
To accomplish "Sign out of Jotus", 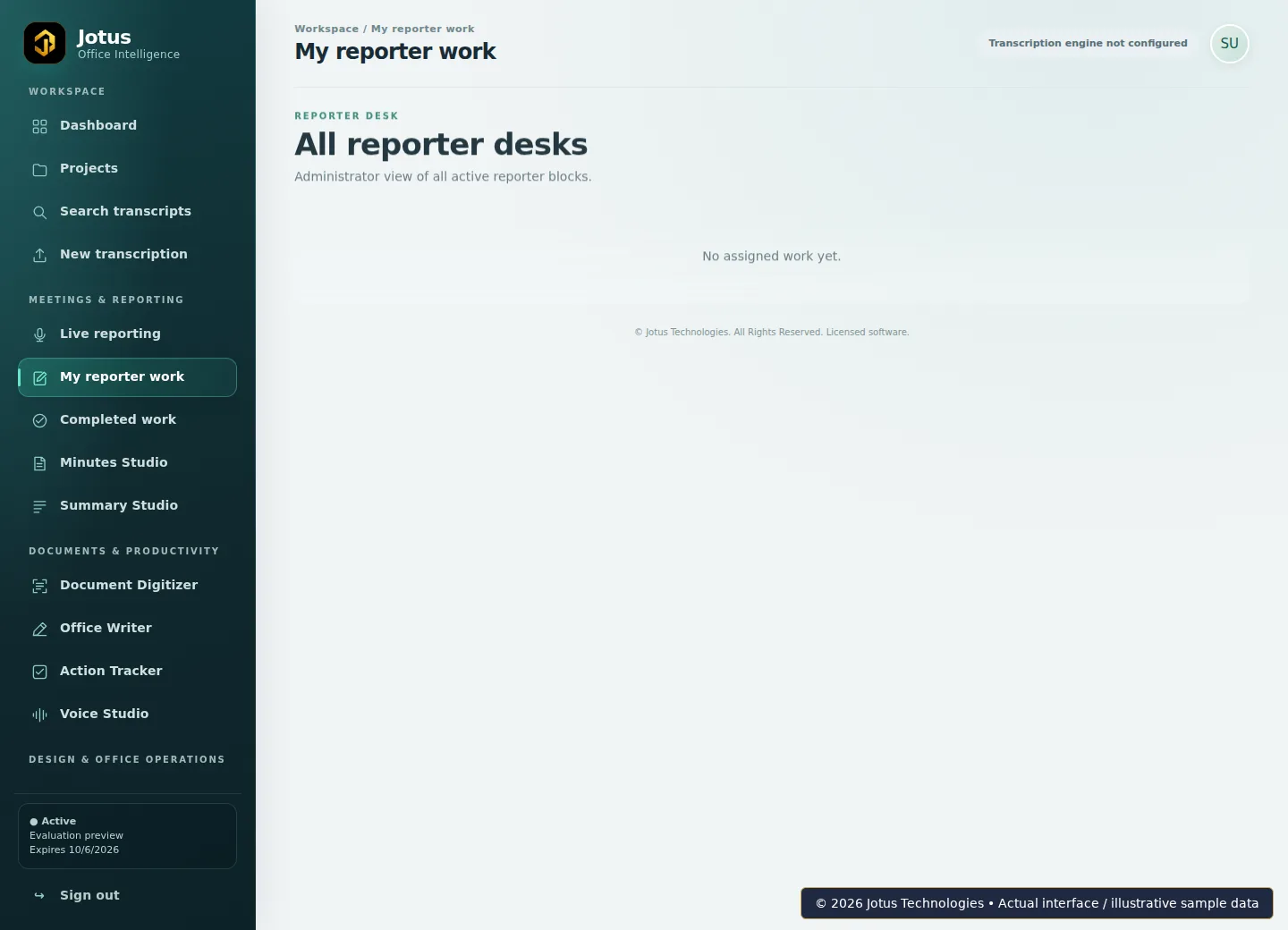I will tap(127, 896).
